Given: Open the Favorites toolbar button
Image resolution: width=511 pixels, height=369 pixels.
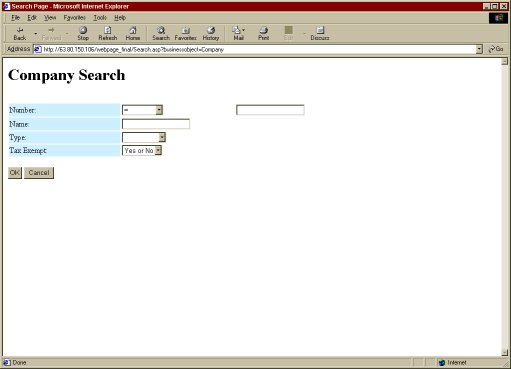Looking at the screenshot, I should tap(186, 33).
